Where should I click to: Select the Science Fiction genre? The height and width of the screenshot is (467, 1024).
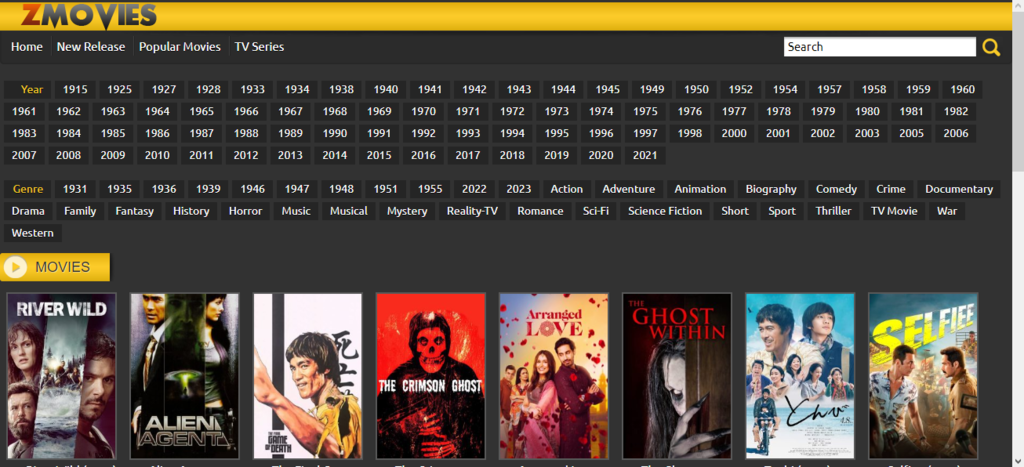point(665,212)
